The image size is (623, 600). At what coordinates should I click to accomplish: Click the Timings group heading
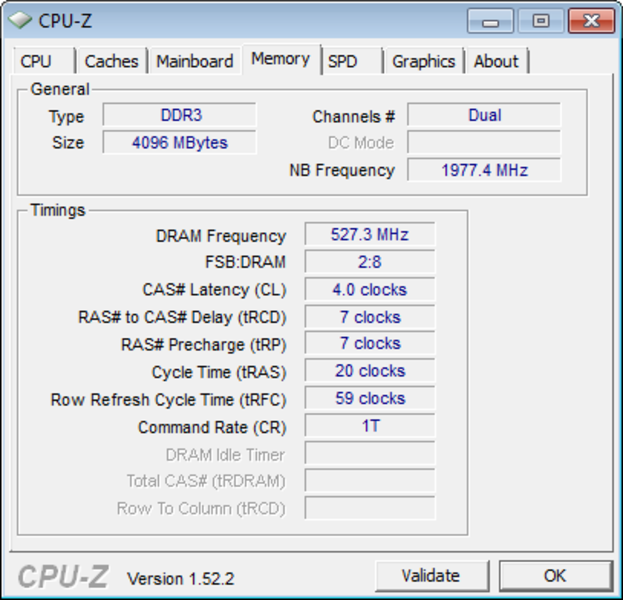pyautogui.click(x=58, y=210)
